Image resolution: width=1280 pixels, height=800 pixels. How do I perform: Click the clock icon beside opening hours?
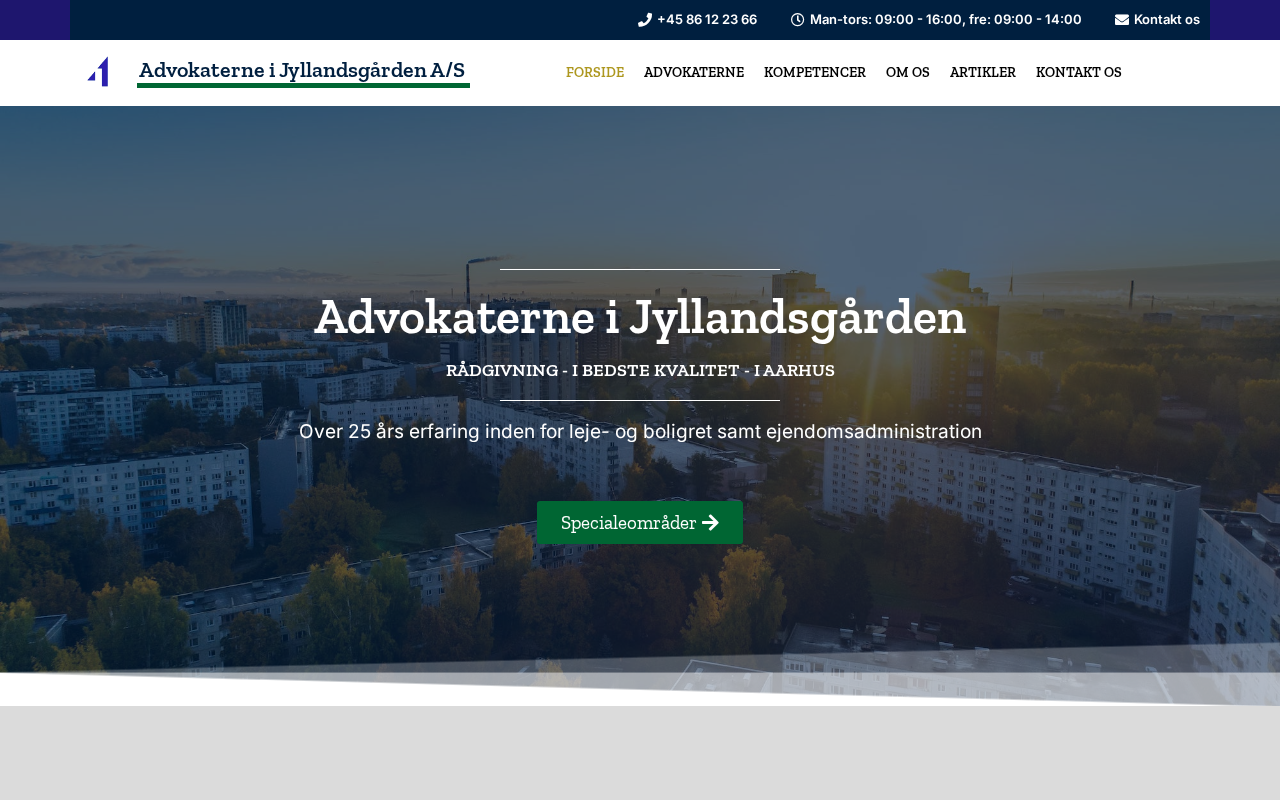[797, 20]
